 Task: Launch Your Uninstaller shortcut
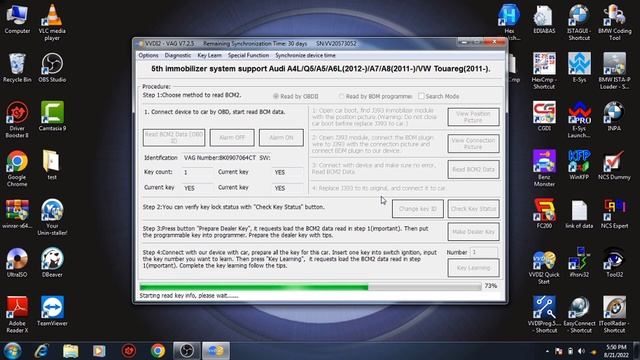pyautogui.click(x=52, y=217)
